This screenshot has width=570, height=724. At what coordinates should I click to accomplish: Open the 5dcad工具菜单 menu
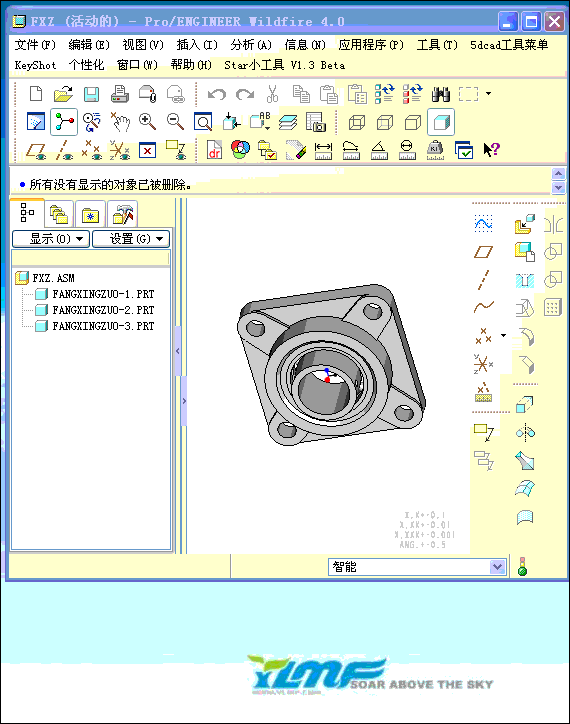pos(509,45)
